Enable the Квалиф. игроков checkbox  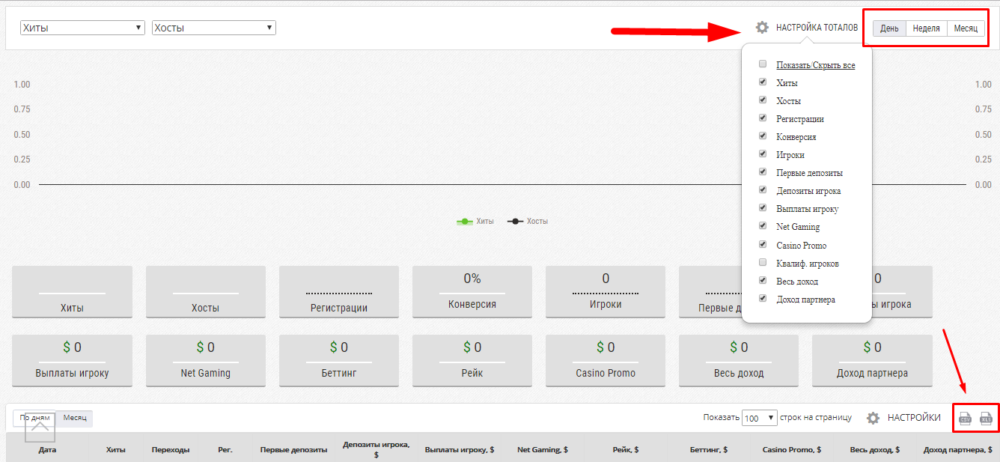click(763, 263)
